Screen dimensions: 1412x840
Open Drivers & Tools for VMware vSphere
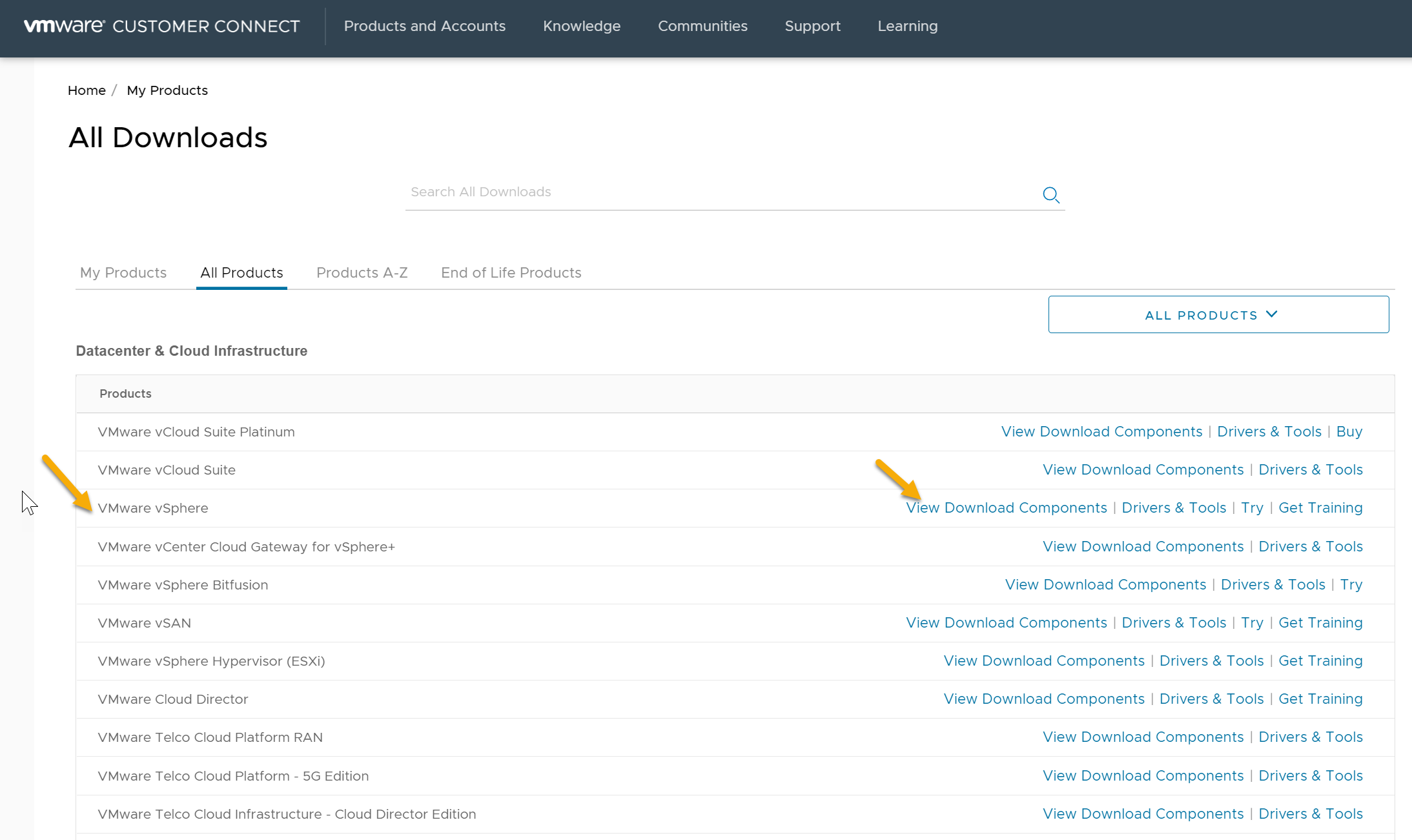tap(1174, 507)
